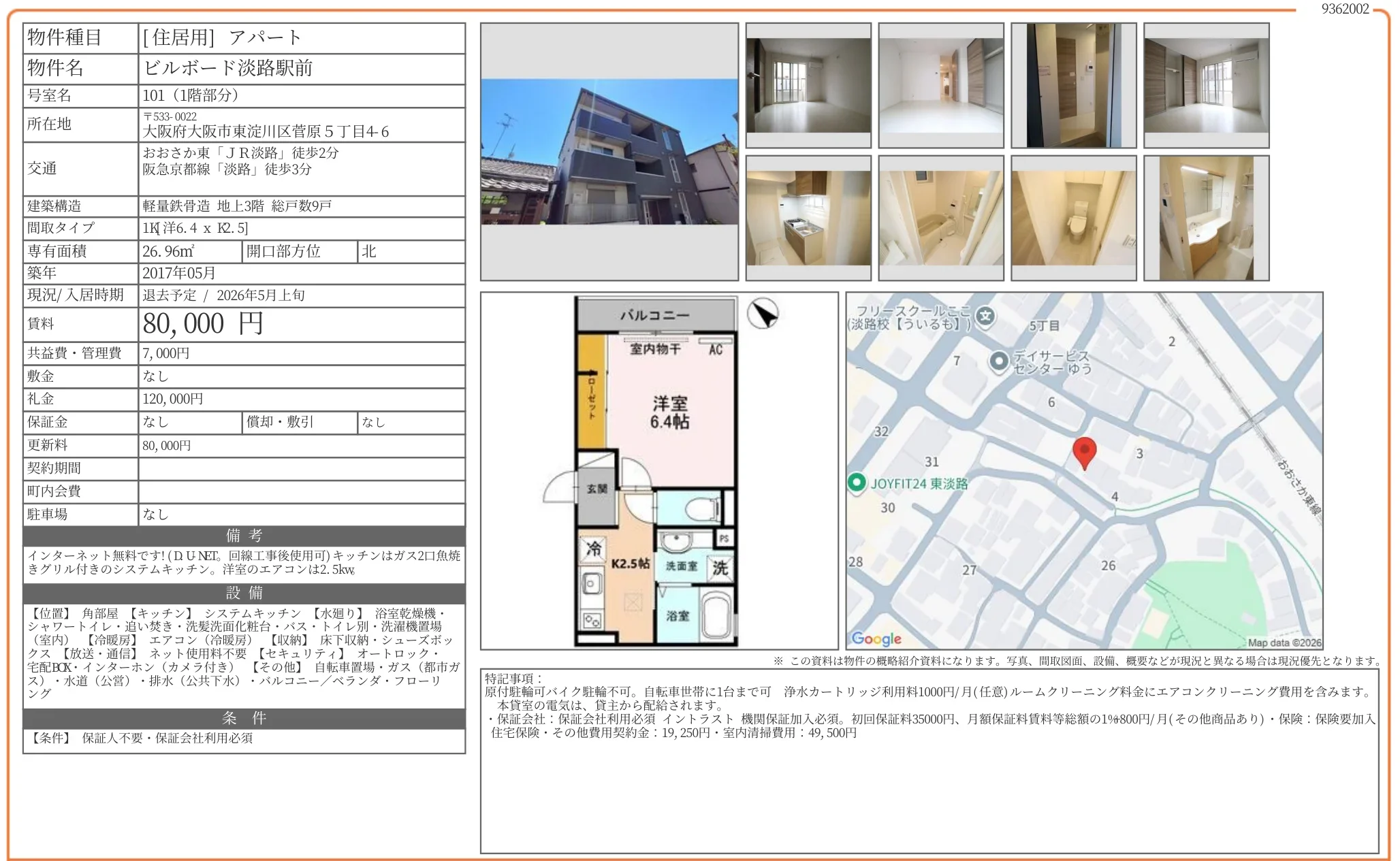Click the Map data ©2026 attribution

coord(1284,643)
